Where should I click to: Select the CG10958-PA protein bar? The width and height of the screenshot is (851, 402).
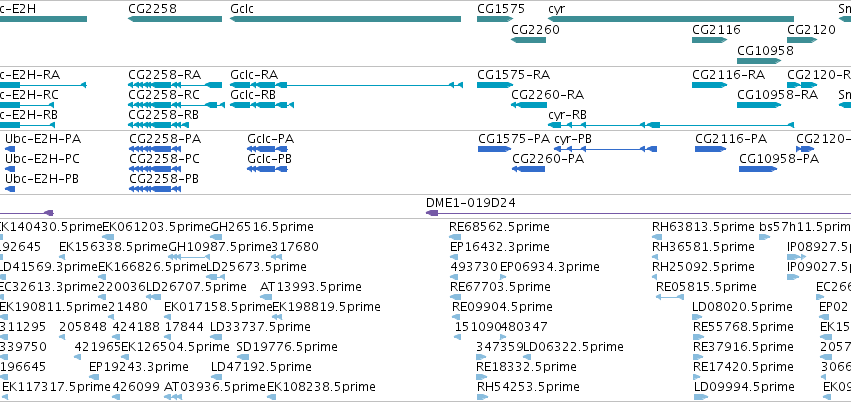coord(758,169)
